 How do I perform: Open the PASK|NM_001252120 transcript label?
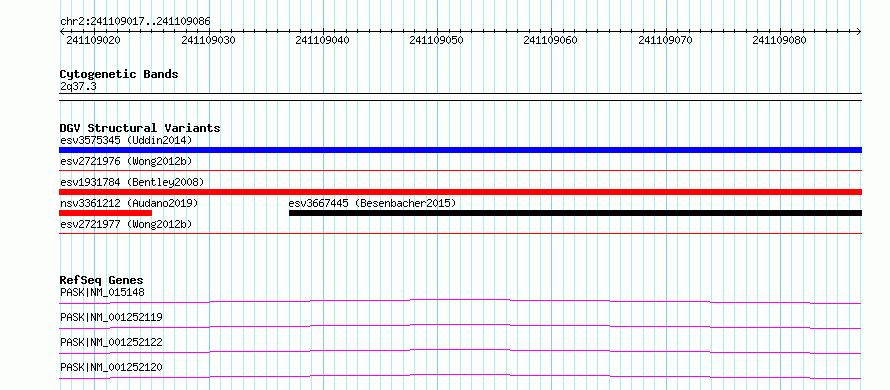[x=111, y=367]
